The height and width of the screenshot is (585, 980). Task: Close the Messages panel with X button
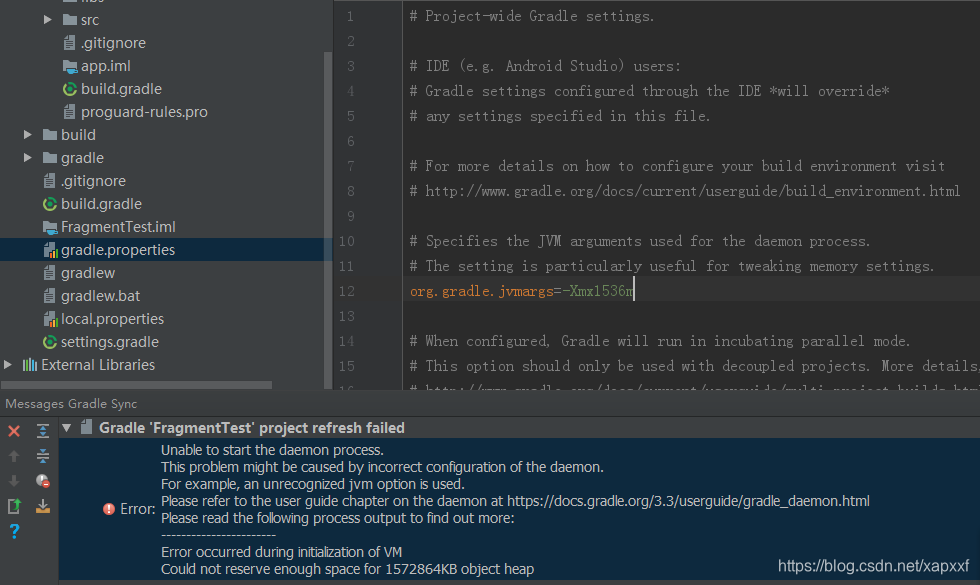[13, 430]
